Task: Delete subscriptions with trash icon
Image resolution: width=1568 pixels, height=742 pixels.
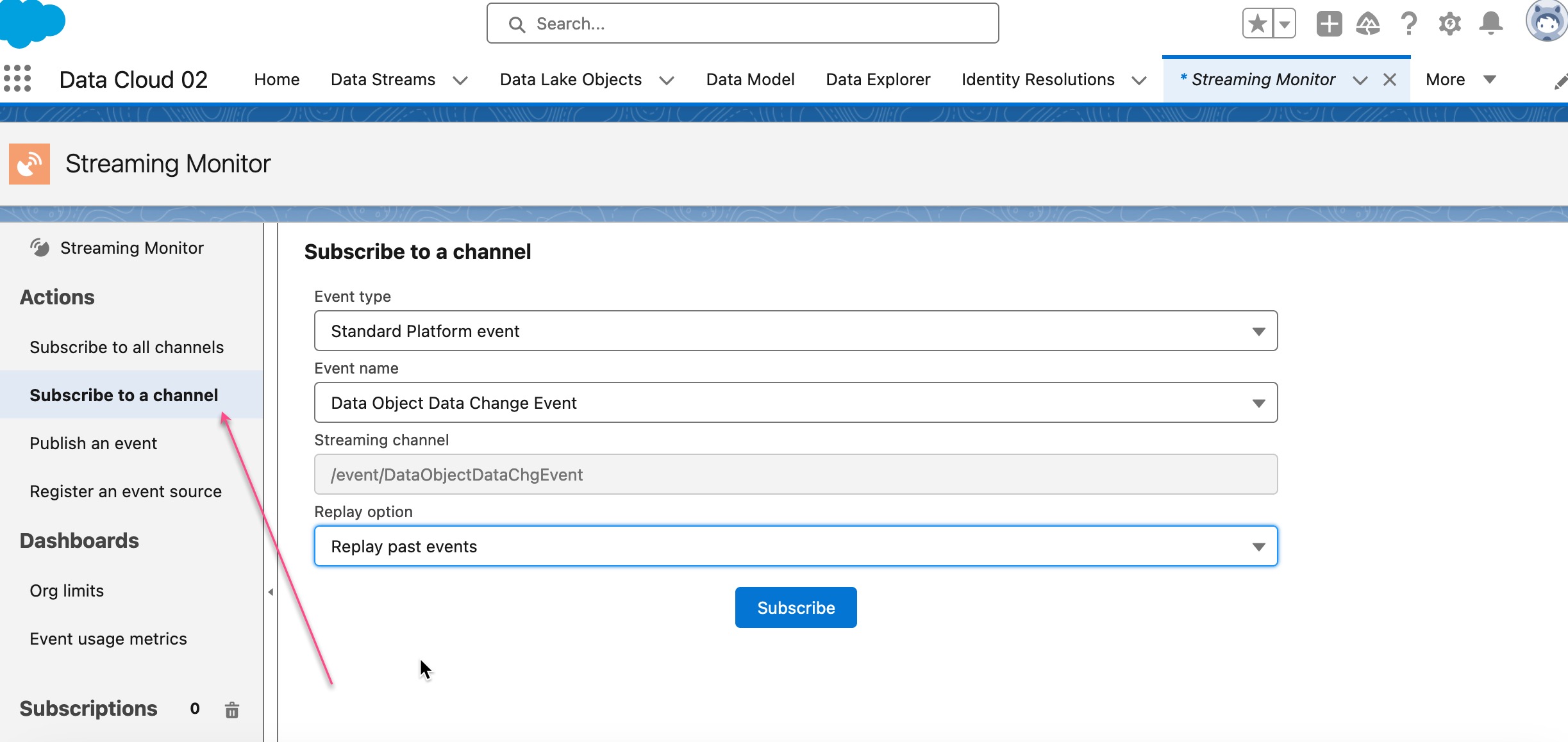Action: 232,709
